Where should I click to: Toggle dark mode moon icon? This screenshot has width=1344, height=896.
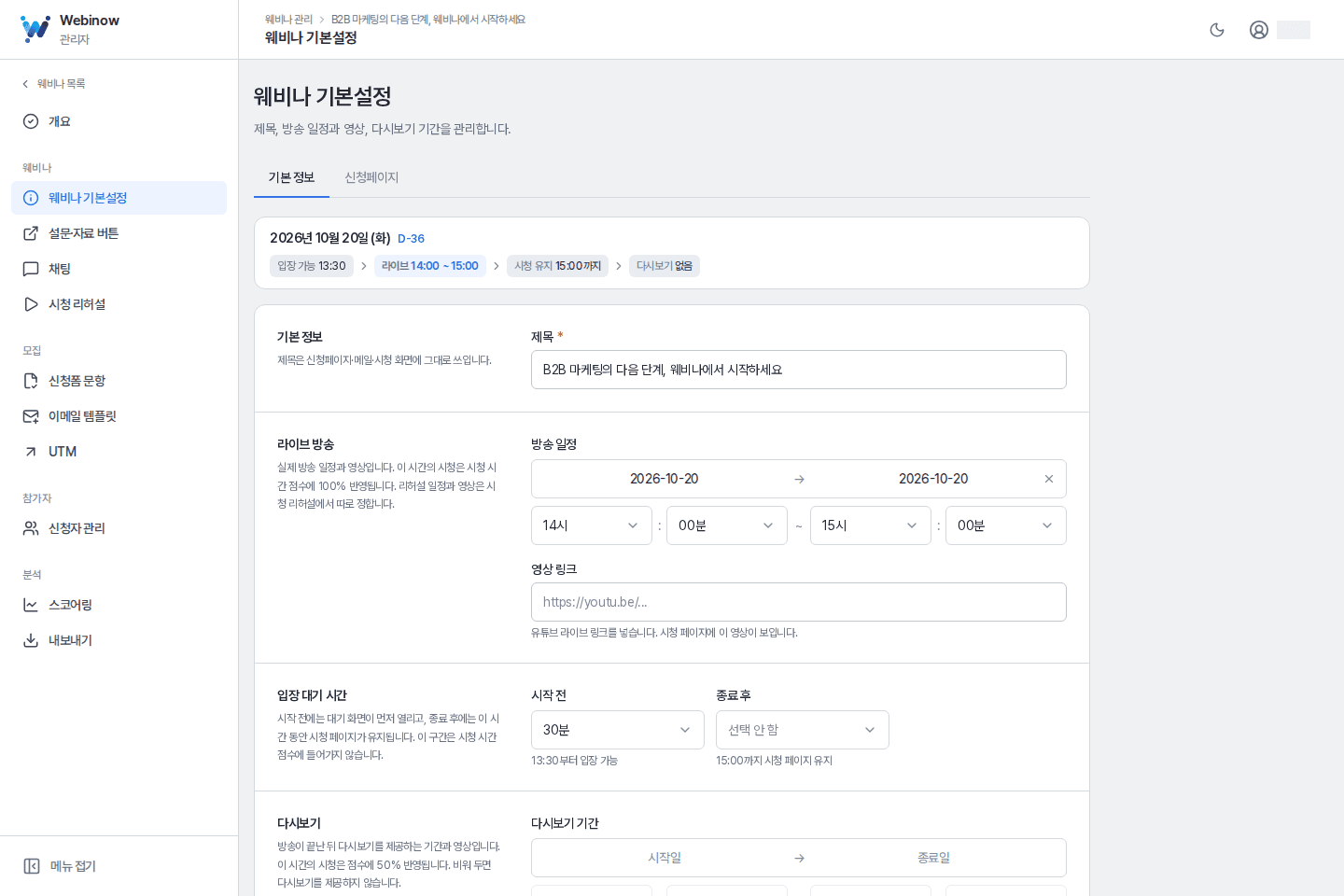tap(1217, 30)
